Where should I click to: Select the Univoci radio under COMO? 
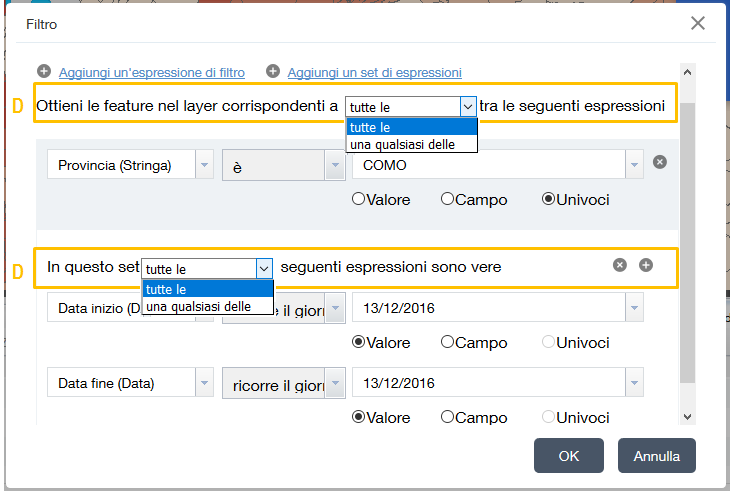coord(548,199)
